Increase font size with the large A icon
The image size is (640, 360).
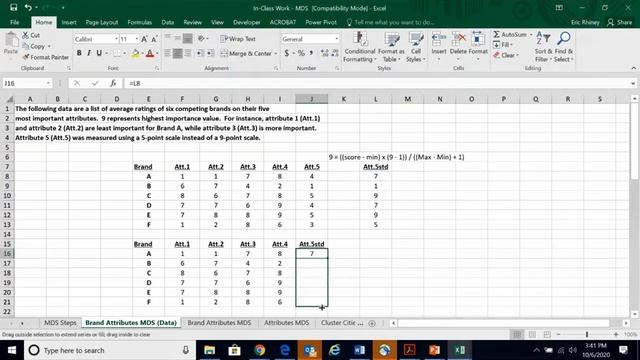pyautogui.click(x=144, y=39)
